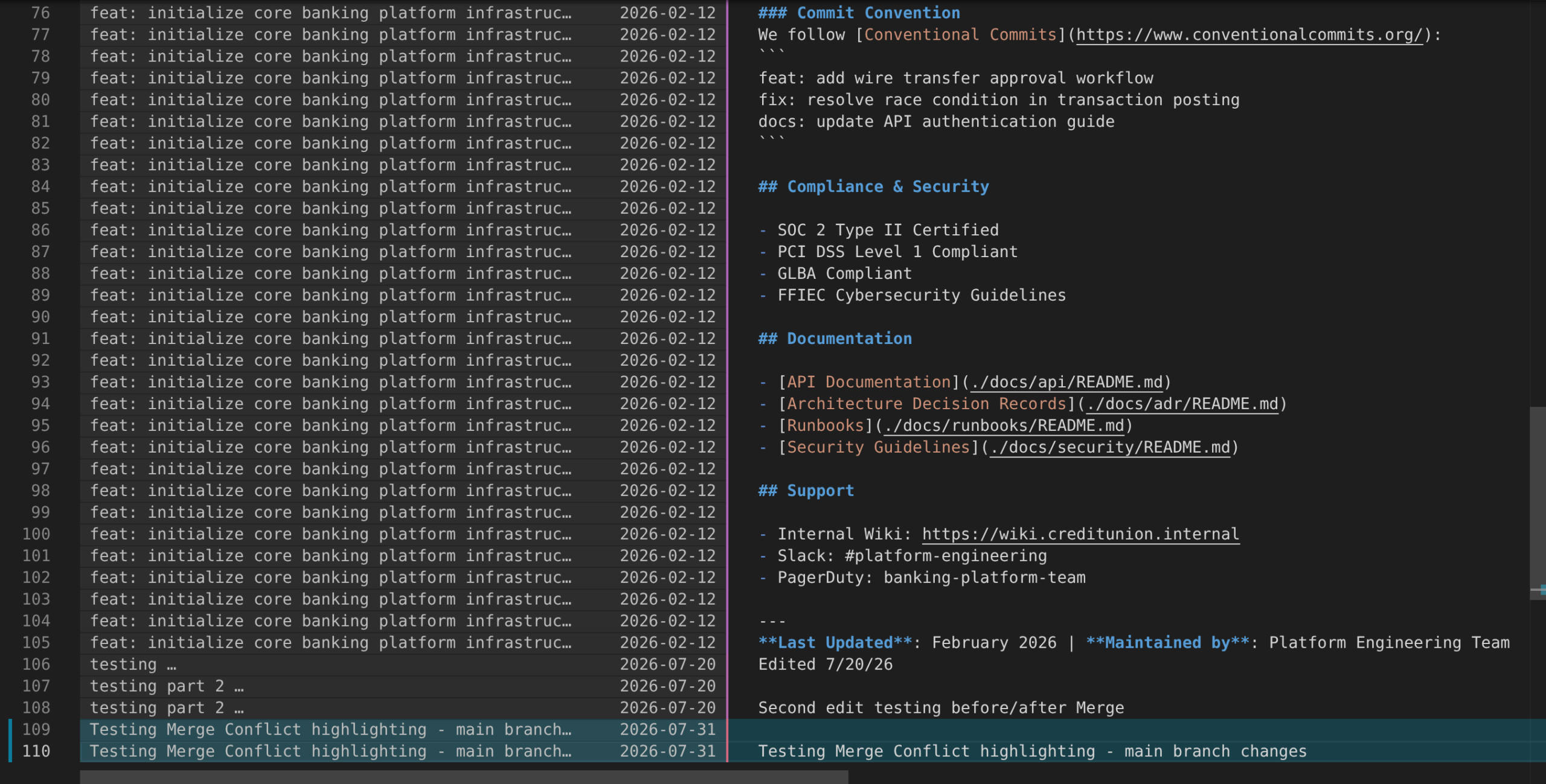
Task: Open the ./docs/runbooks/README.md link
Action: click(x=1004, y=426)
